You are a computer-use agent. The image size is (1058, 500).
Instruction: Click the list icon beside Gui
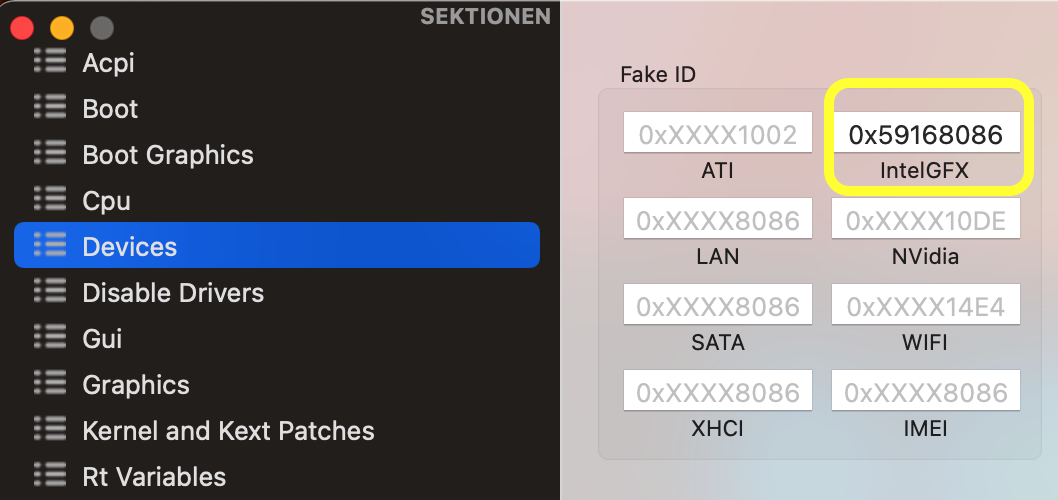click(x=49, y=337)
